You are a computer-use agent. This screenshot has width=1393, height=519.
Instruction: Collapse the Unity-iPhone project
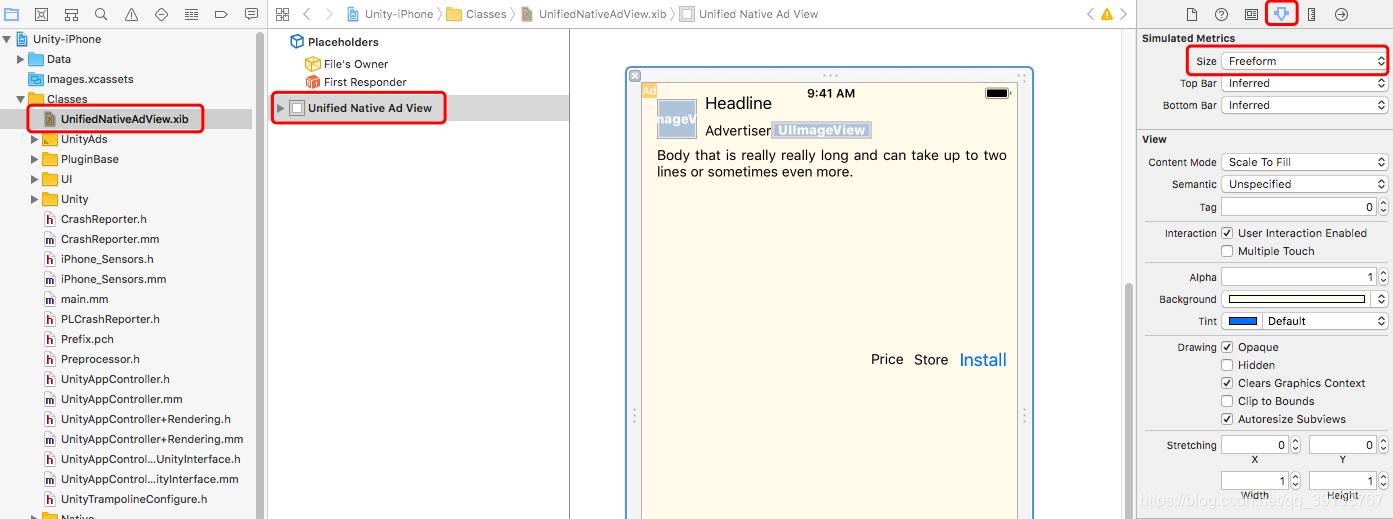[x=7, y=39]
